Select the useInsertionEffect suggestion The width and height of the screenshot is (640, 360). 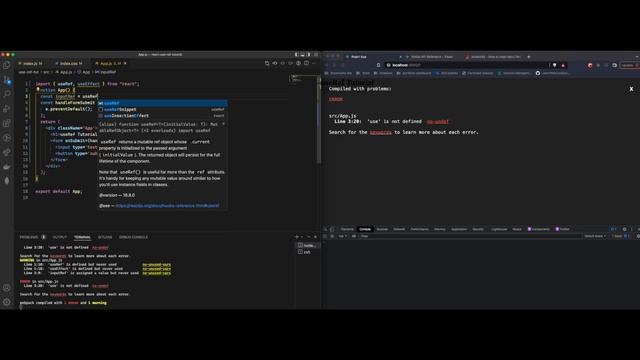click(x=162, y=116)
